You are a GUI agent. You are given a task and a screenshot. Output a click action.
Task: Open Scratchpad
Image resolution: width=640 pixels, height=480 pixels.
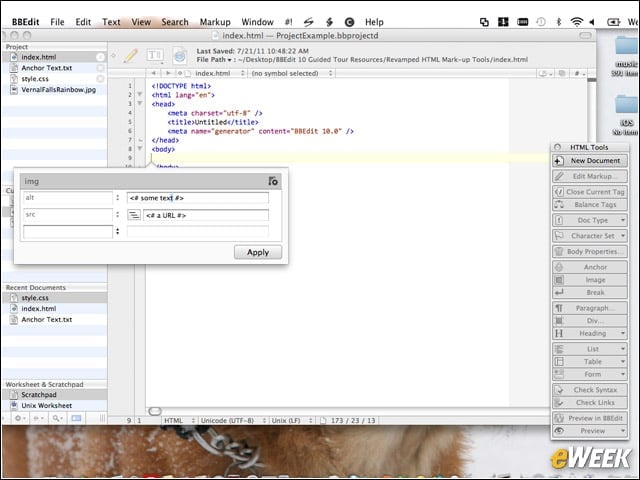[x=54, y=395]
